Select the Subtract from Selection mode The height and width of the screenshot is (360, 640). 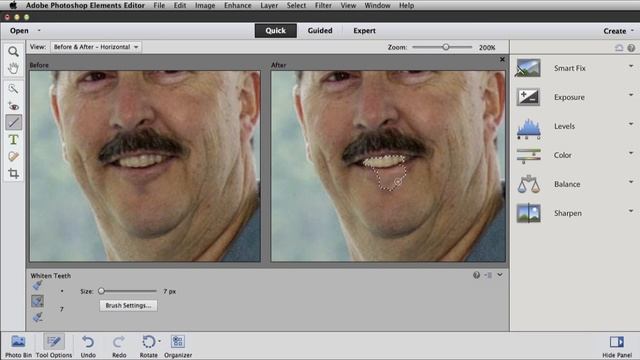coord(37,317)
